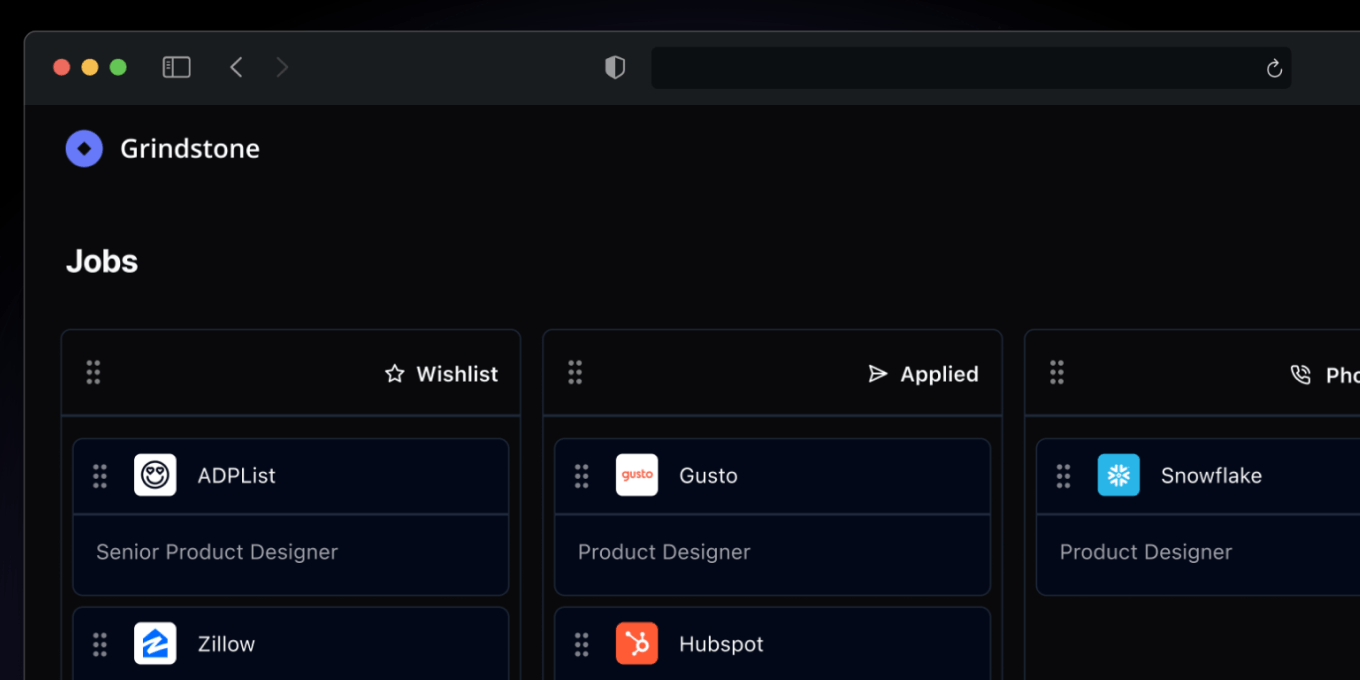Click the Applied paper plane icon
Image resolution: width=1360 pixels, height=680 pixels.
878,374
